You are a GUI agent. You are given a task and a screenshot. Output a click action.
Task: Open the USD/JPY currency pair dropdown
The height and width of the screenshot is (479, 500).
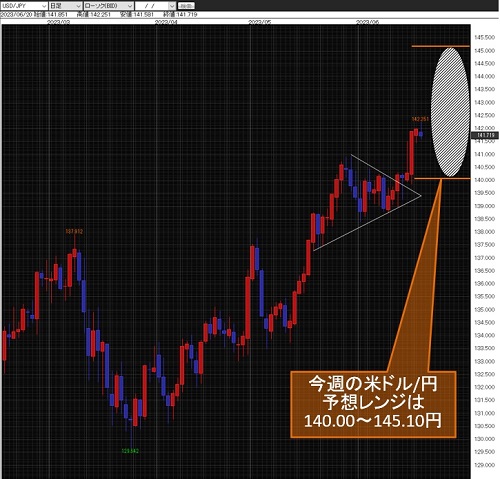24,6
